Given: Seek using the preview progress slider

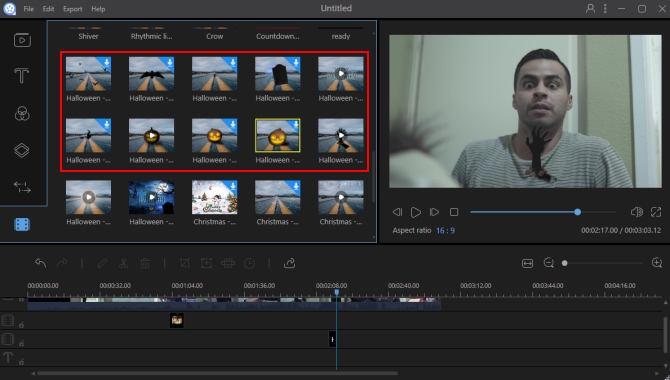Looking at the screenshot, I should [x=543, y=212].
